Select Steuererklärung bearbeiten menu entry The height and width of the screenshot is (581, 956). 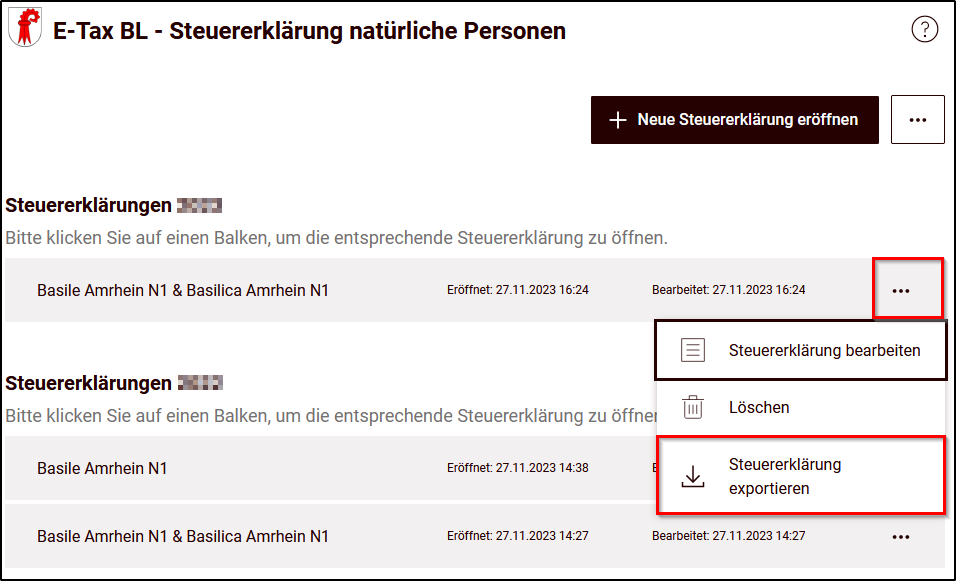click(x=801, y=351)
